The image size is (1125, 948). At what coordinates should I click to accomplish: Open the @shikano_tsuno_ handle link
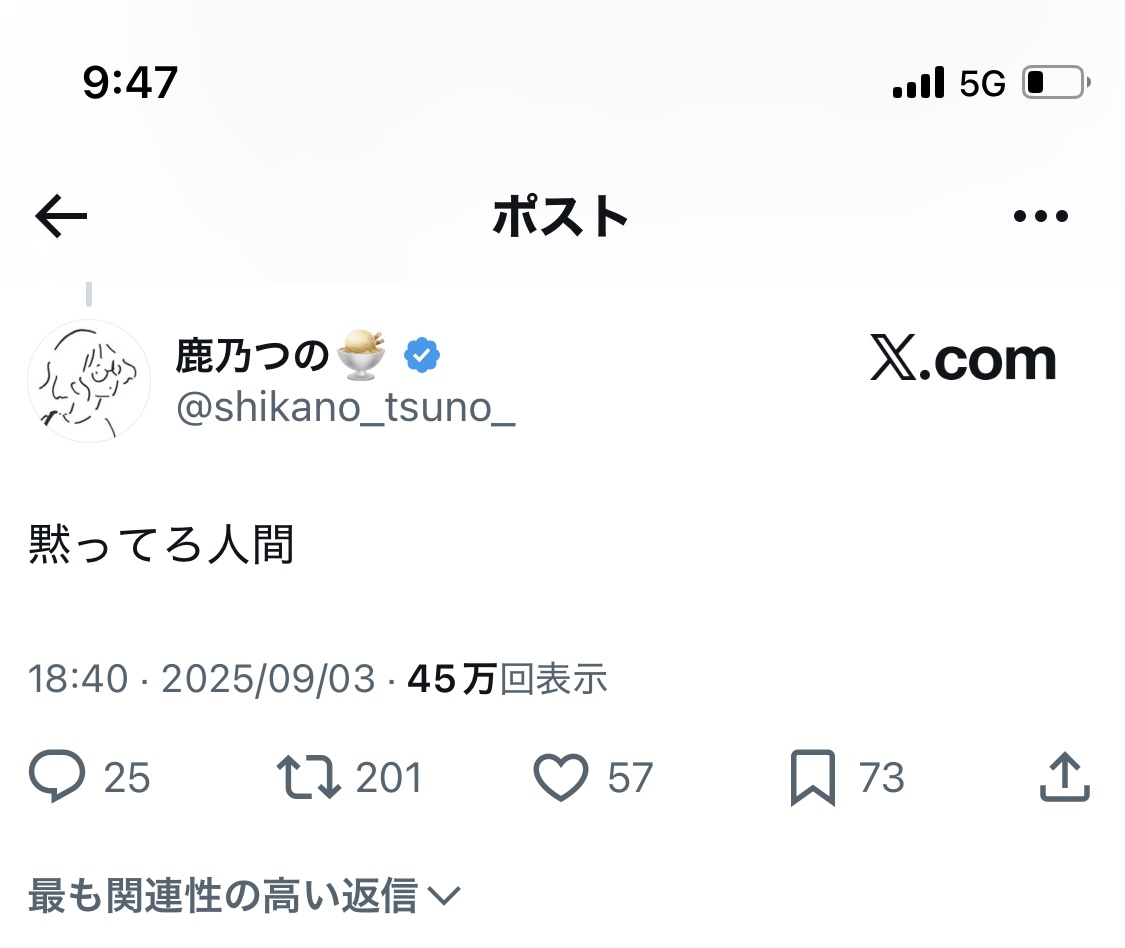pos(345,408)
